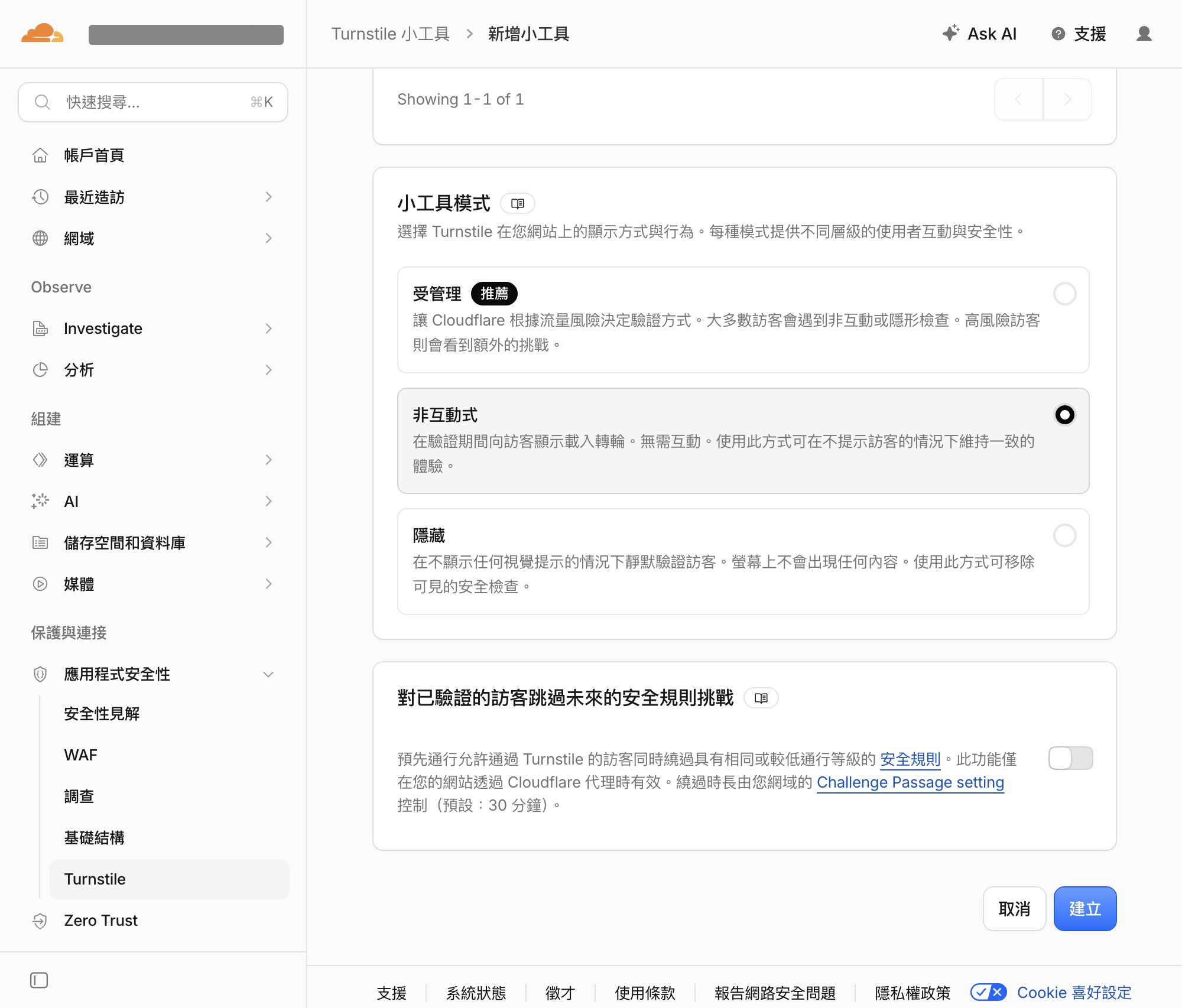This screenshot has height=1008, width=1182.
Task: Open the user account profile icon
Action: click(1144, 34)
